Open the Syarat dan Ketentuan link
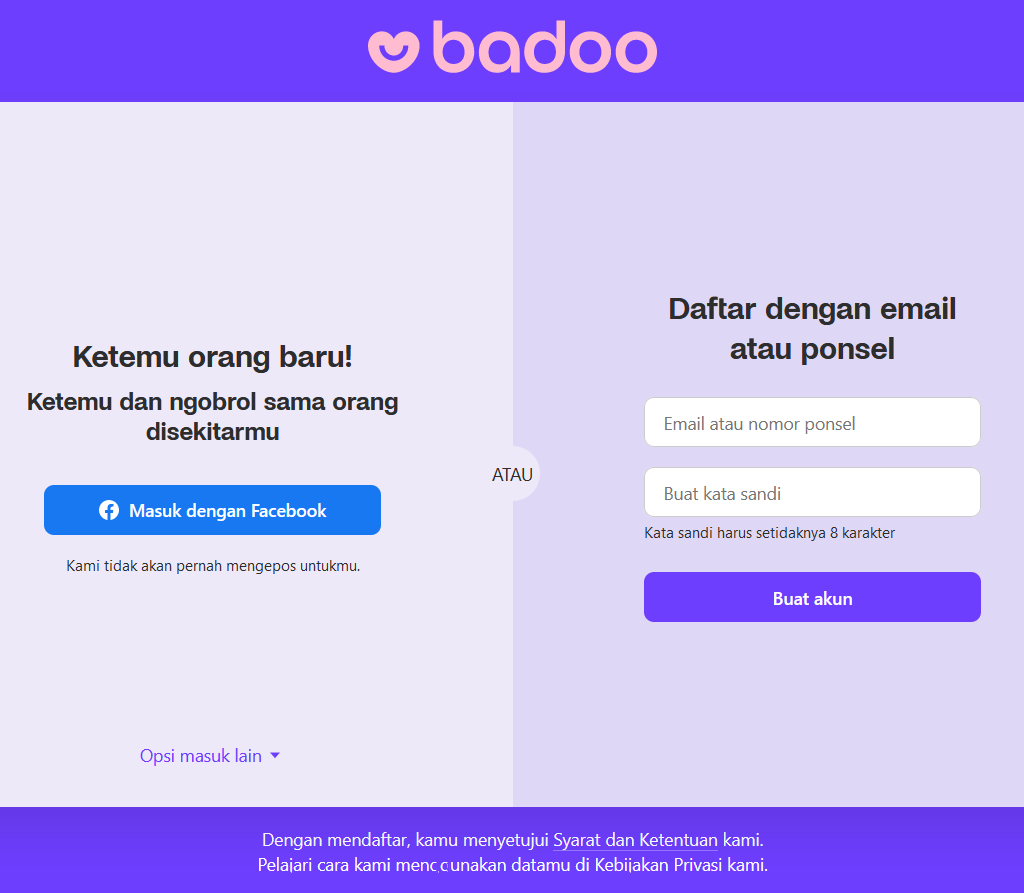The image size is (1024, 893). (635, 840)
